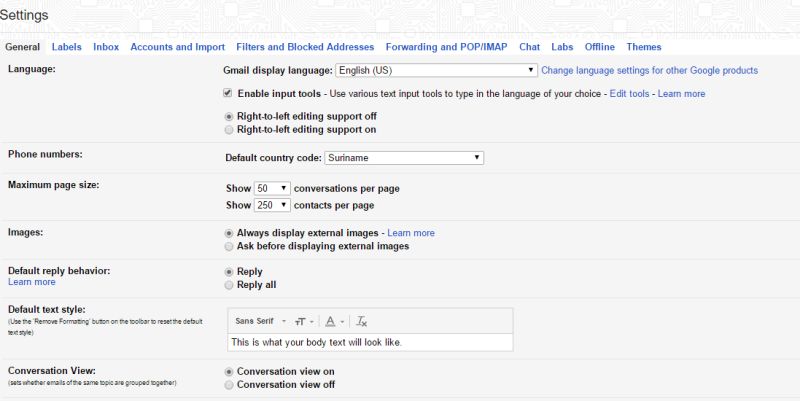This screenshot has width=800, height=401.
Task: Open Learn more link for input tools
Action: point(681,94)
